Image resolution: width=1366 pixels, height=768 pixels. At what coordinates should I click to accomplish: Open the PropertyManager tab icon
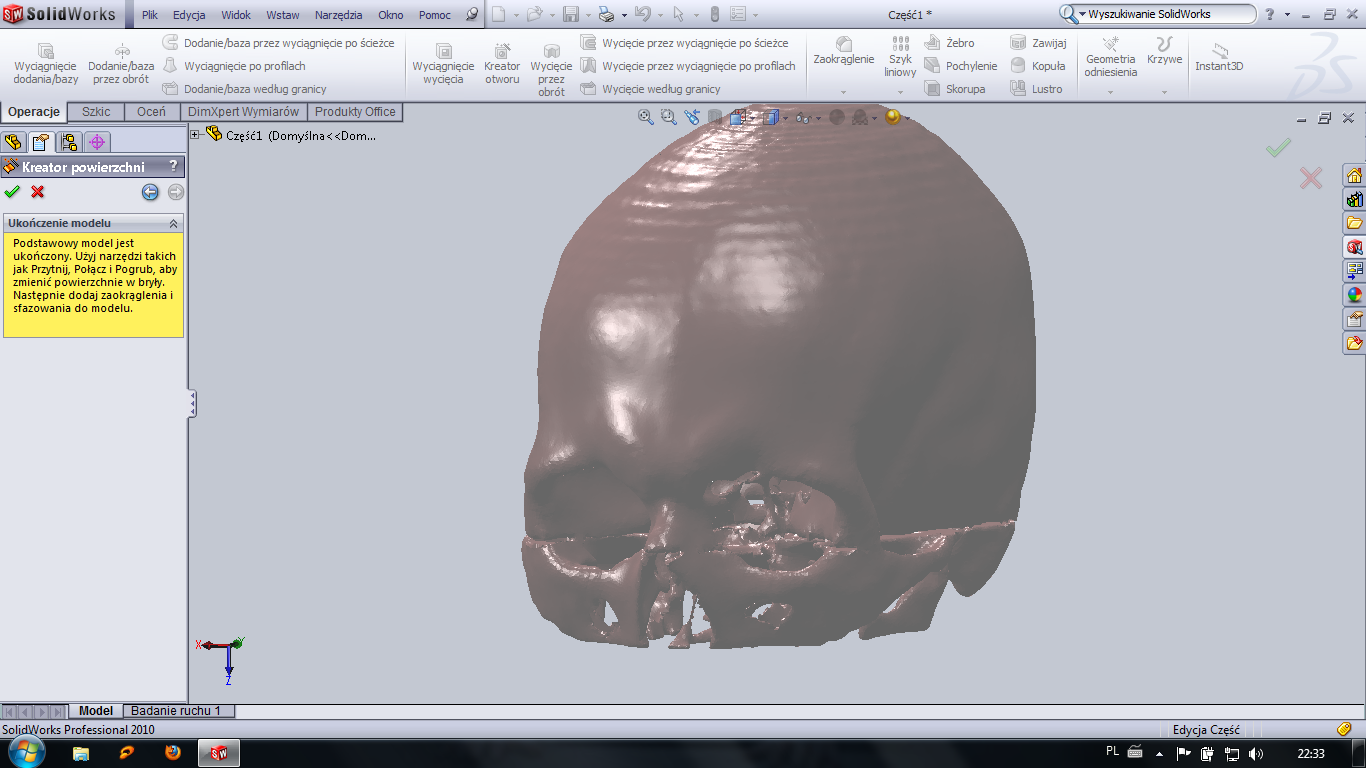[40, 142]
